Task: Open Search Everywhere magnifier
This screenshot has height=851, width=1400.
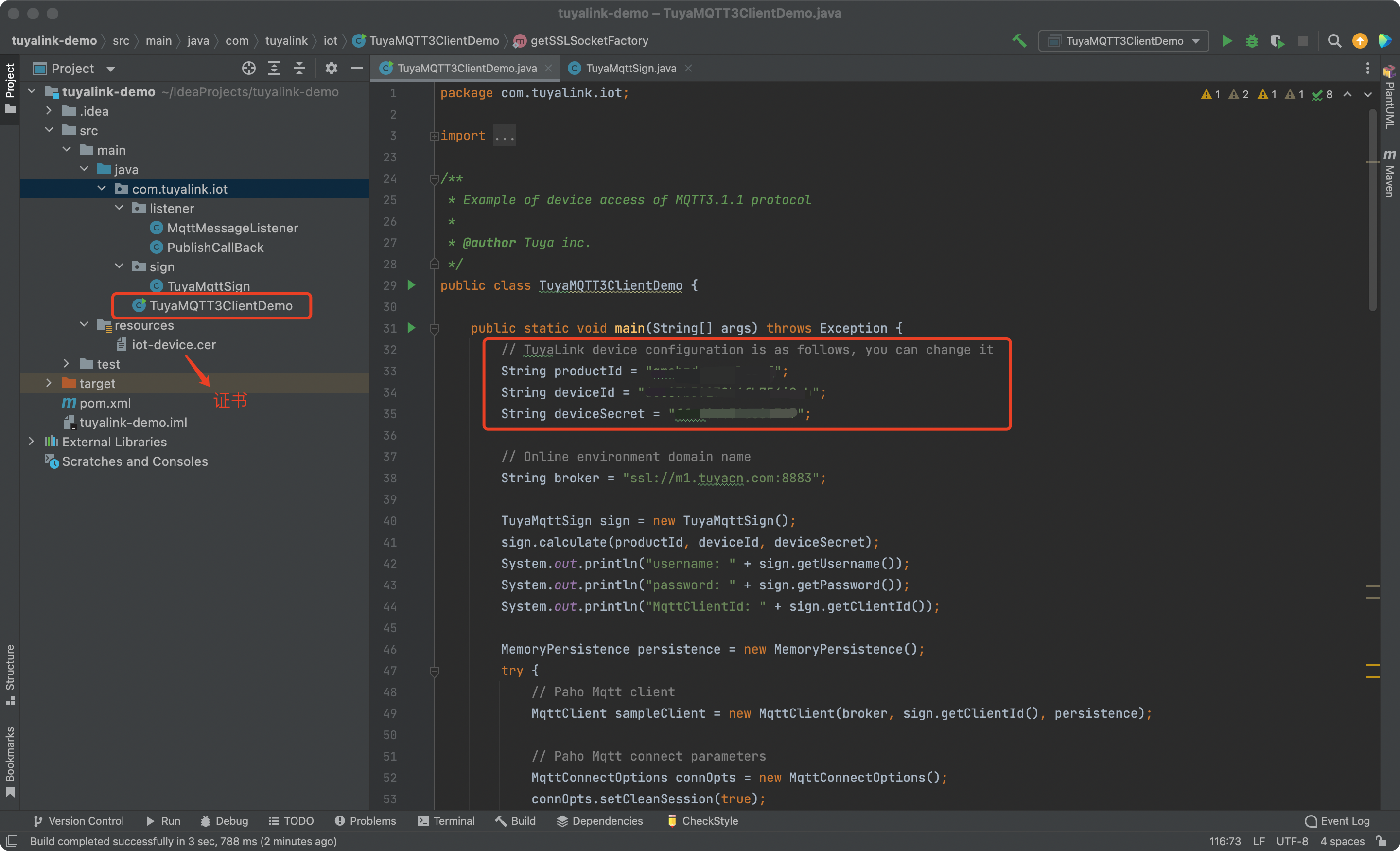Action: [1334, 41]
